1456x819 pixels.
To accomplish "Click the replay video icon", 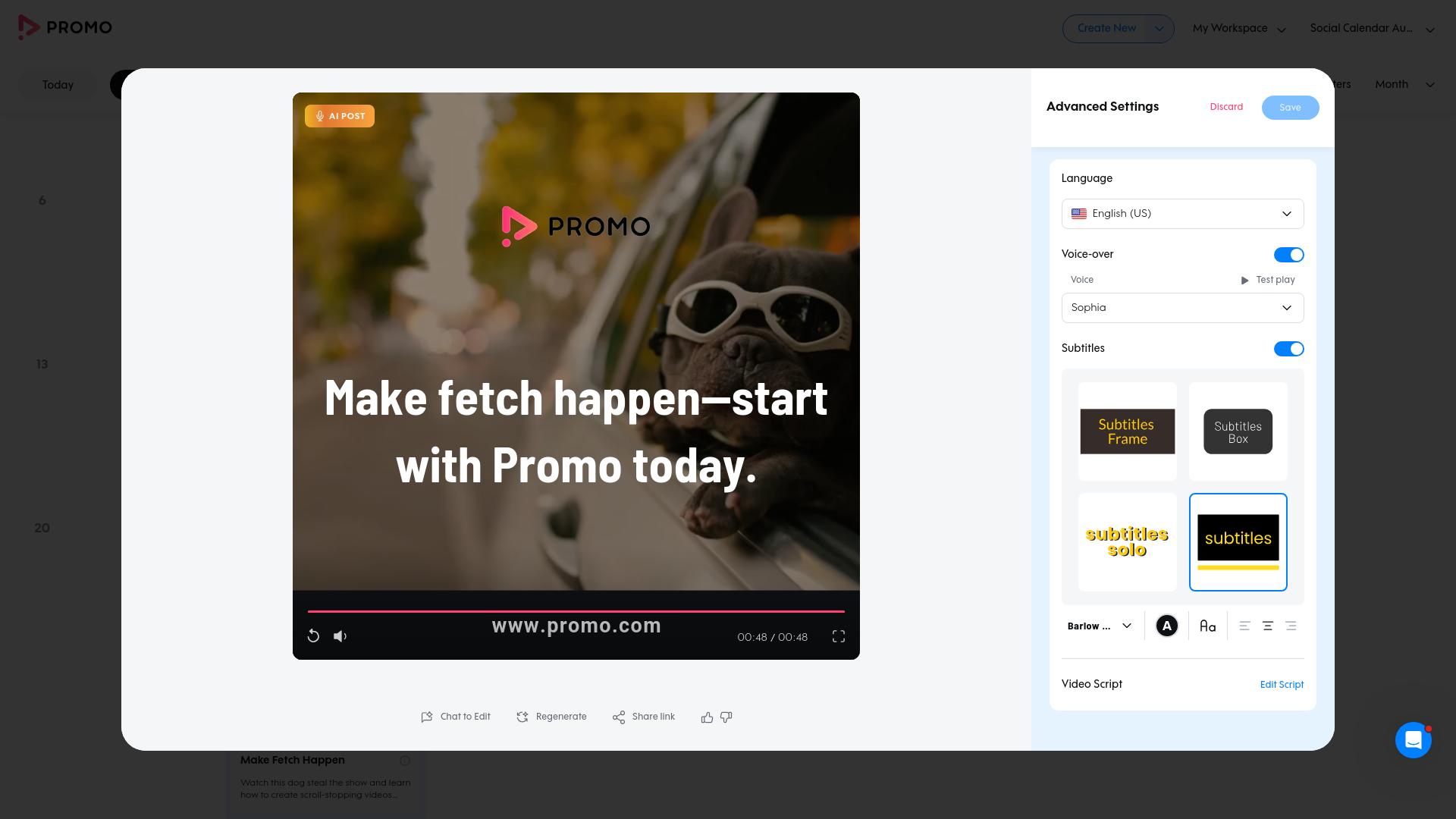I will pos(313,636).
